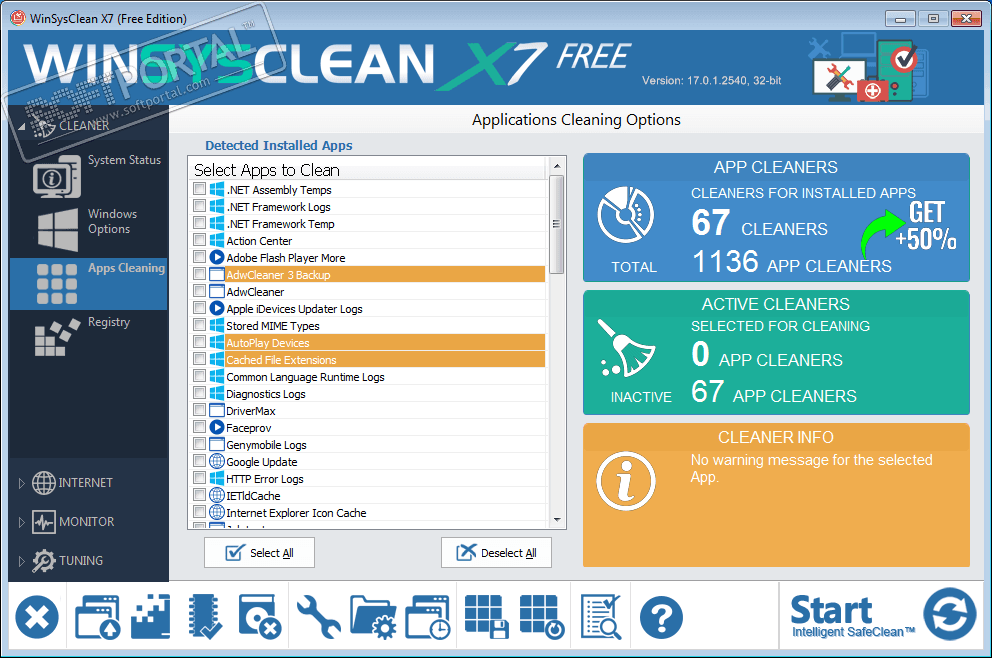Click the INTERNET globe icon
Viewport: 992px width, 658px height.
tap(44, 483)
